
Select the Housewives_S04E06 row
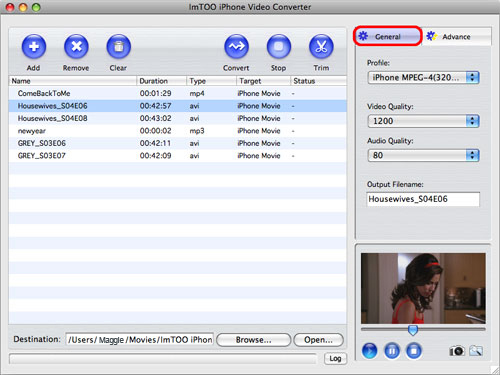tap(178, 106)
